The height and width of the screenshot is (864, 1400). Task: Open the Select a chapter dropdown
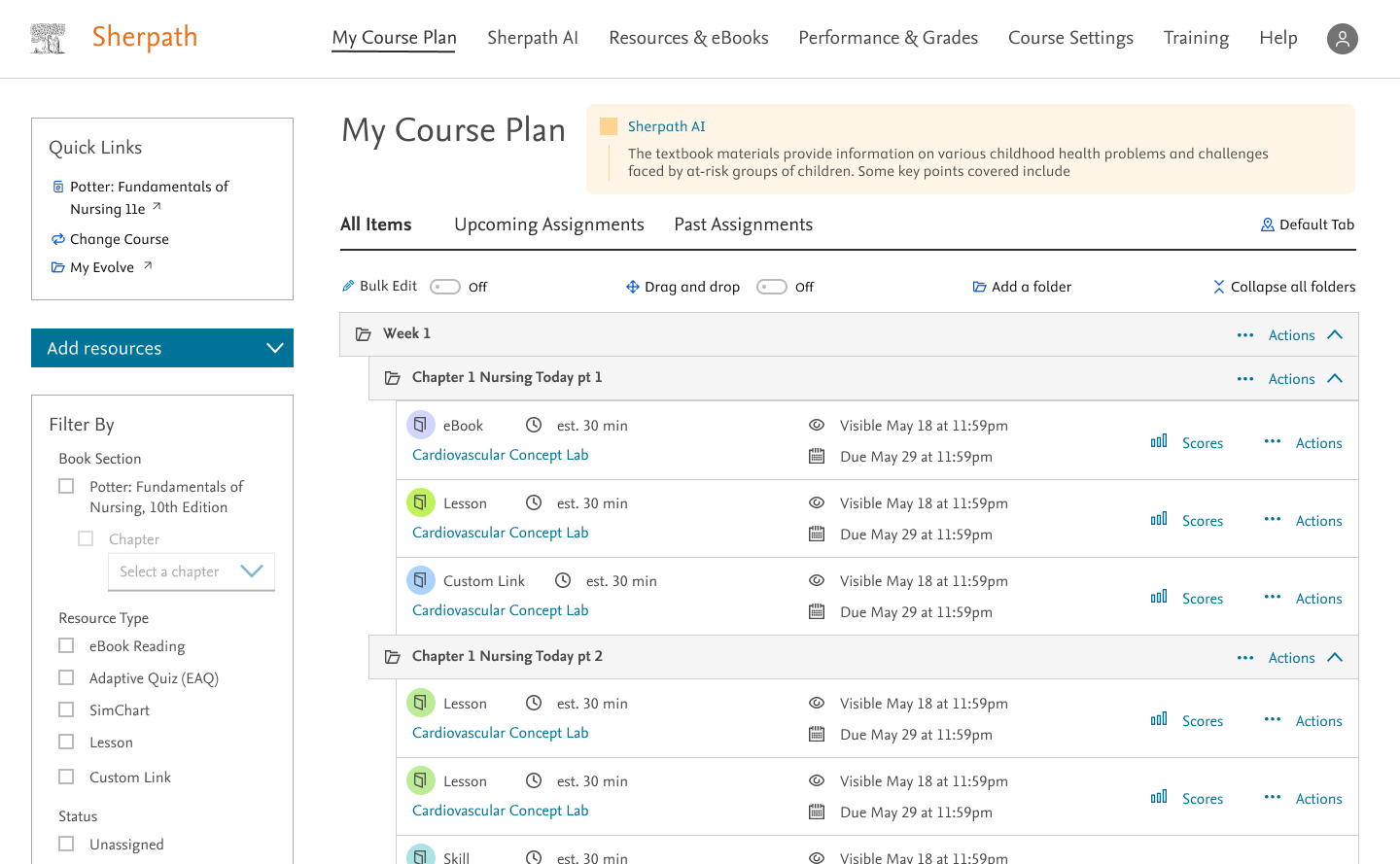click(x=192, y=571)
